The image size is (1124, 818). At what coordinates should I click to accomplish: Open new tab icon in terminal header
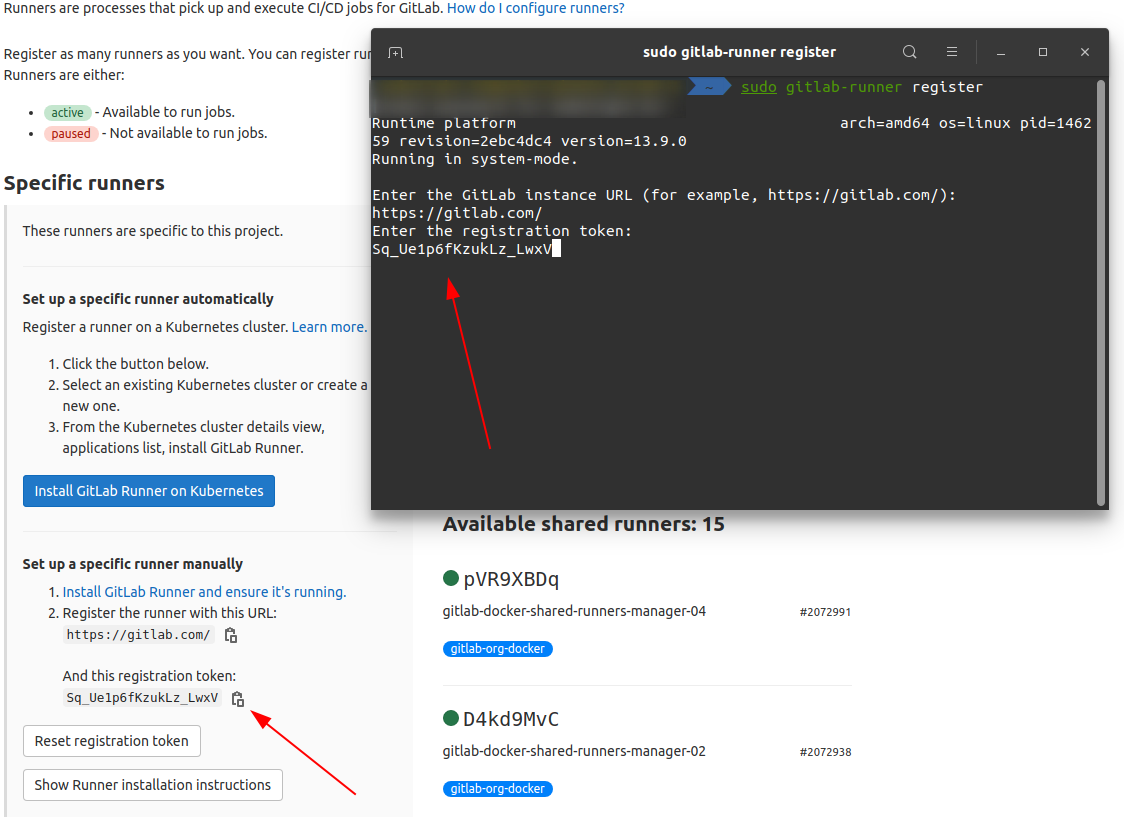(x=396, y=52)
